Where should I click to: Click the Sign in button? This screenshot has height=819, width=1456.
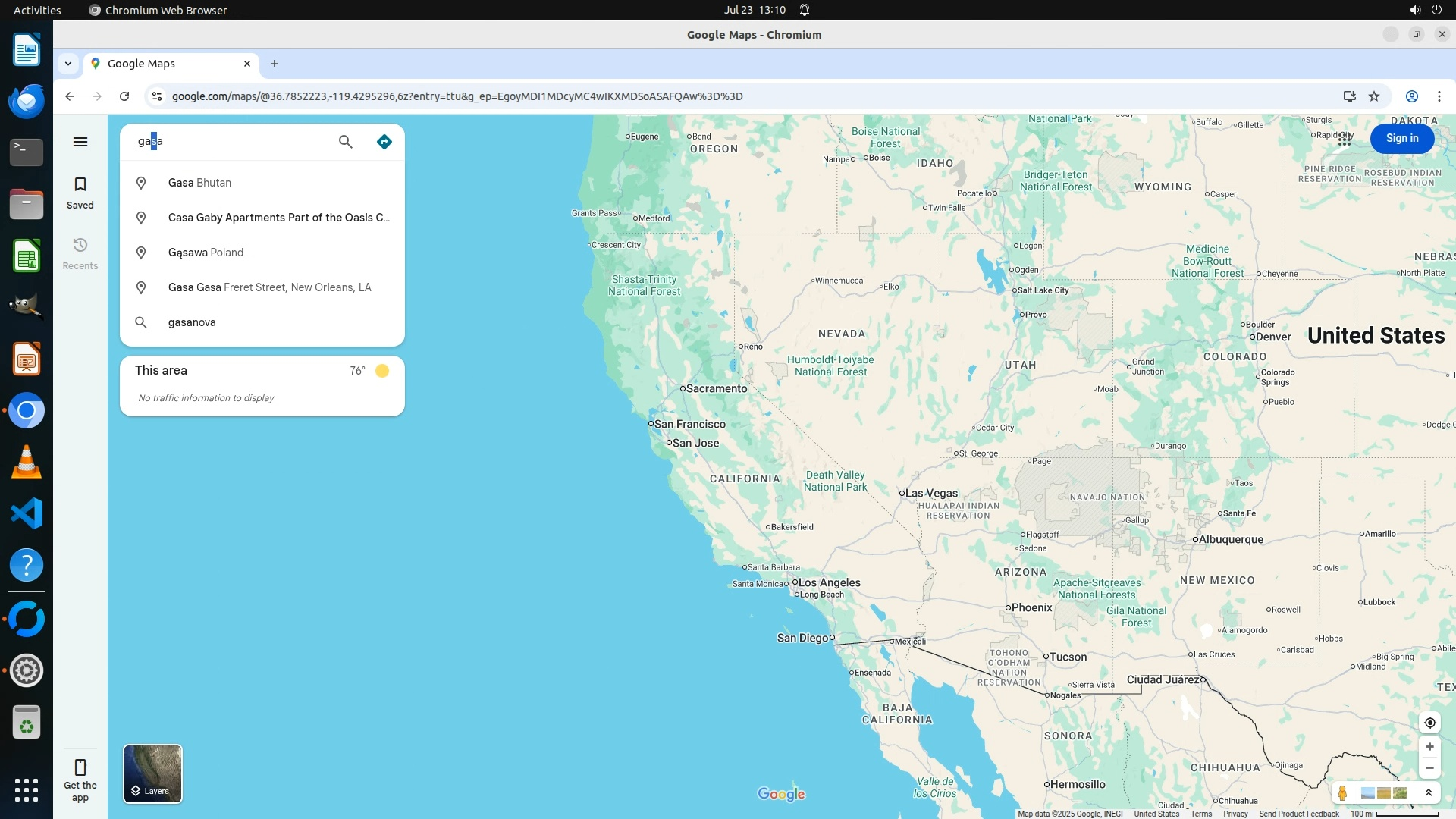tap(1401, 139)
